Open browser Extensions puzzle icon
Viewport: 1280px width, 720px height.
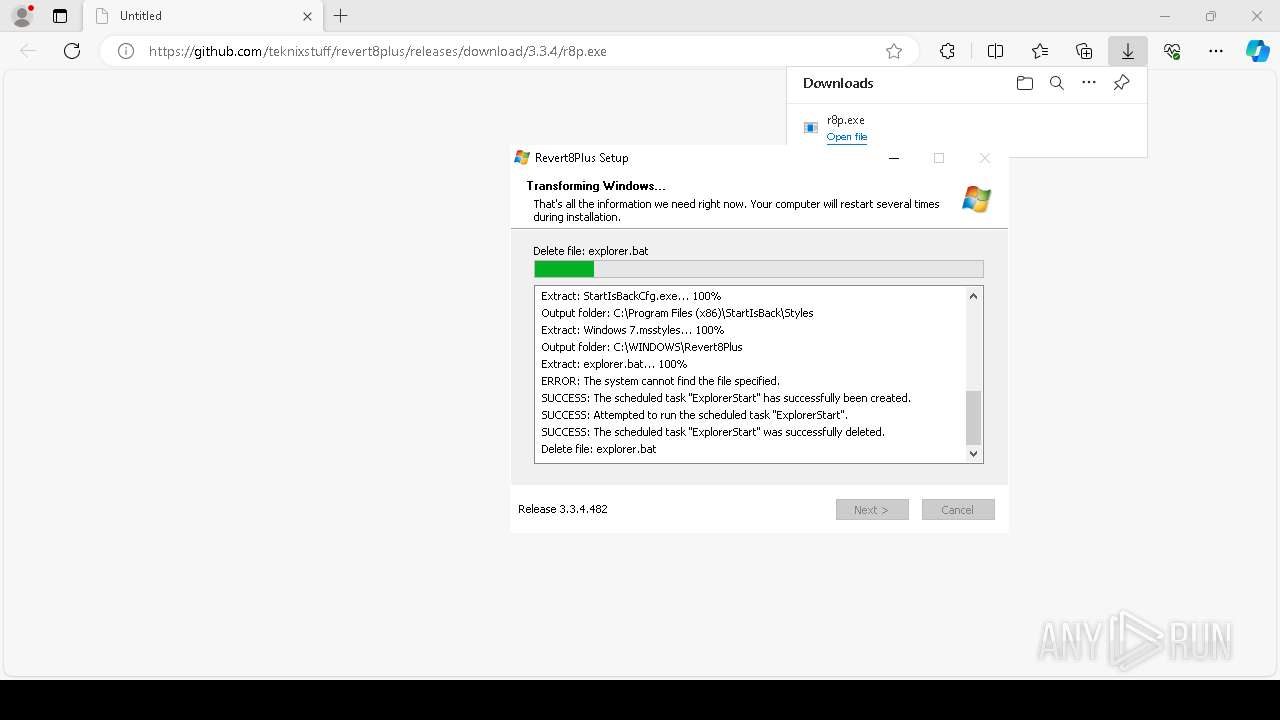[947, 51]
